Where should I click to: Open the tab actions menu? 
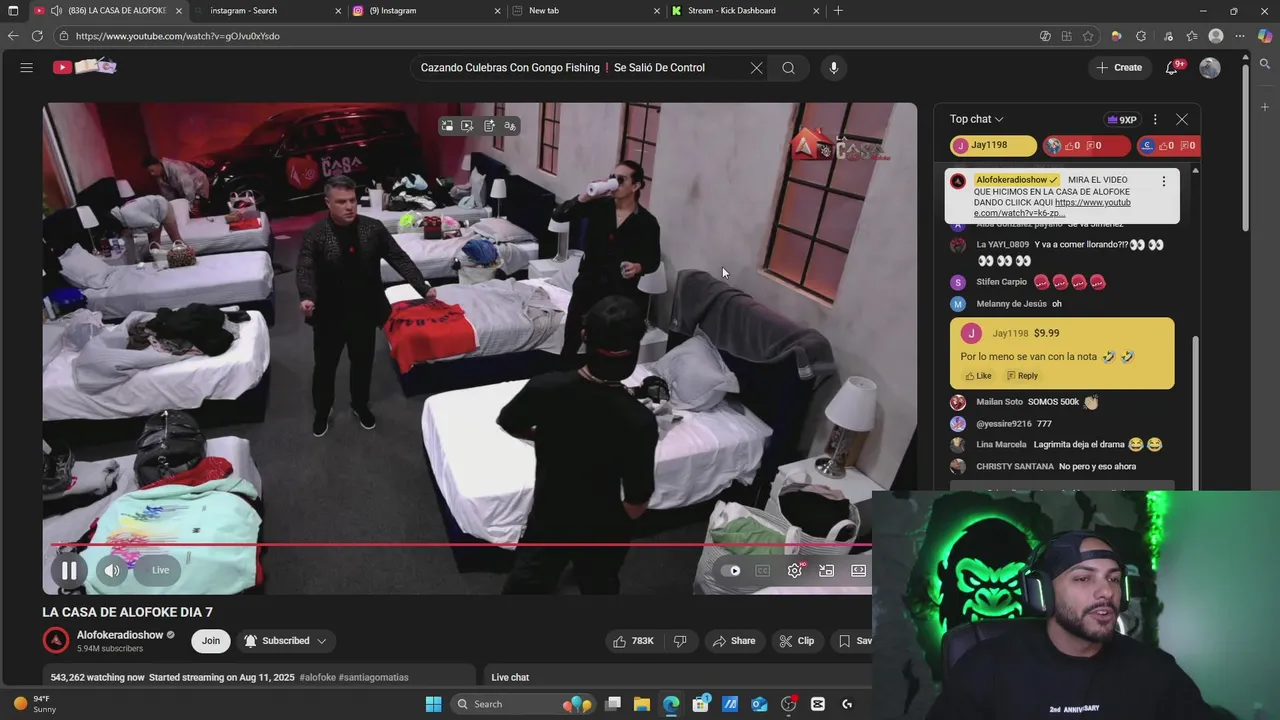click(x=13, y=11)
